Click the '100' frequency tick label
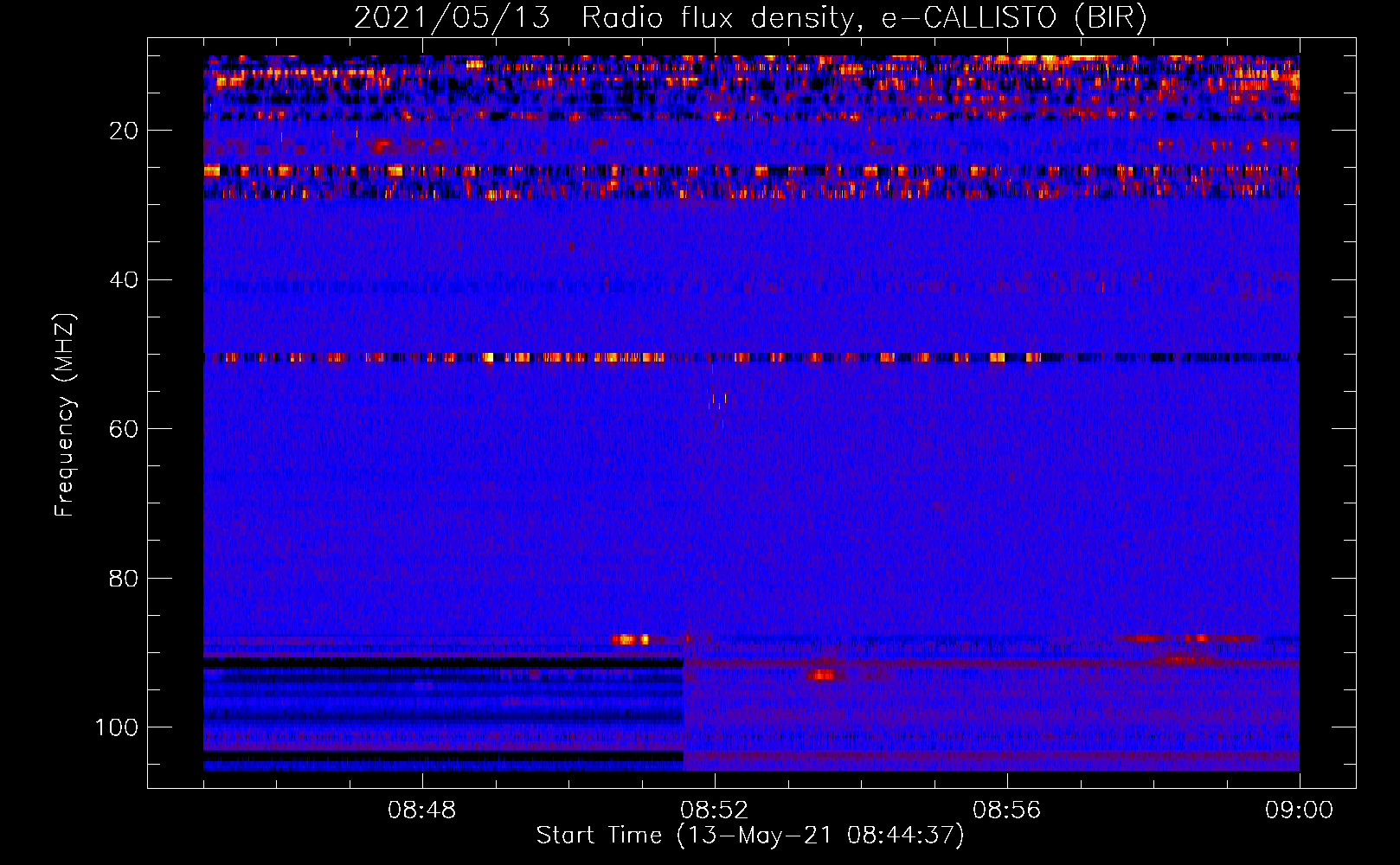 [117, 727]
